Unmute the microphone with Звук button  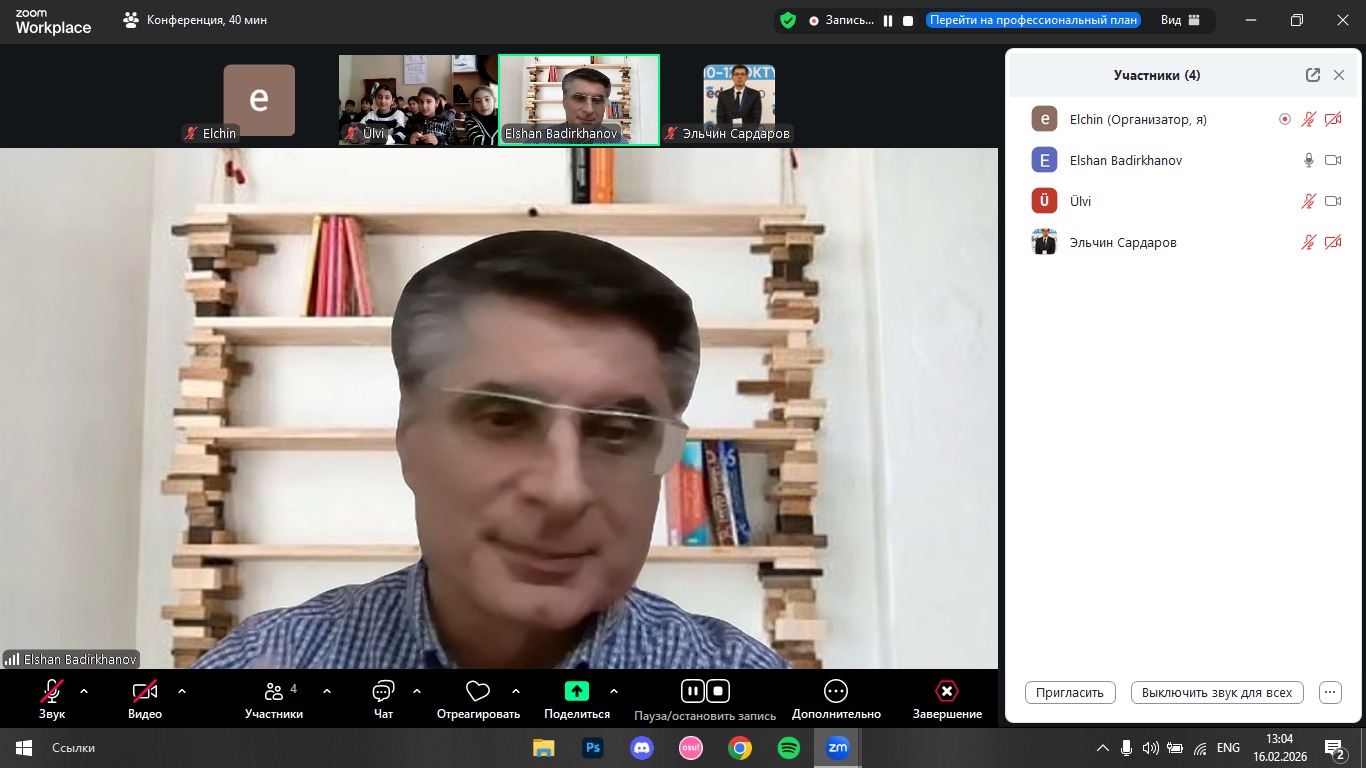click(52, 691)
